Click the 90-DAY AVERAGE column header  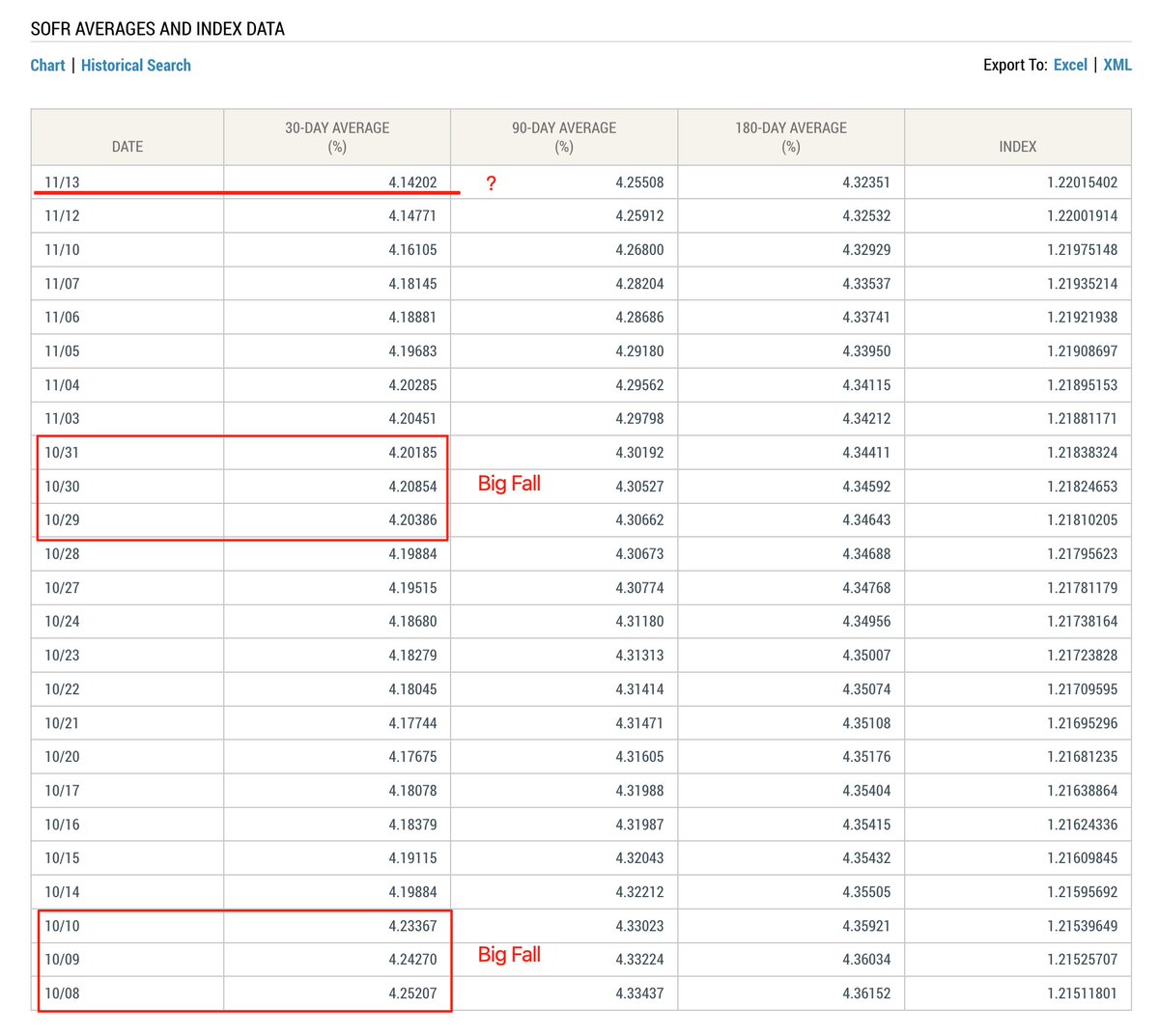(564, 137)
